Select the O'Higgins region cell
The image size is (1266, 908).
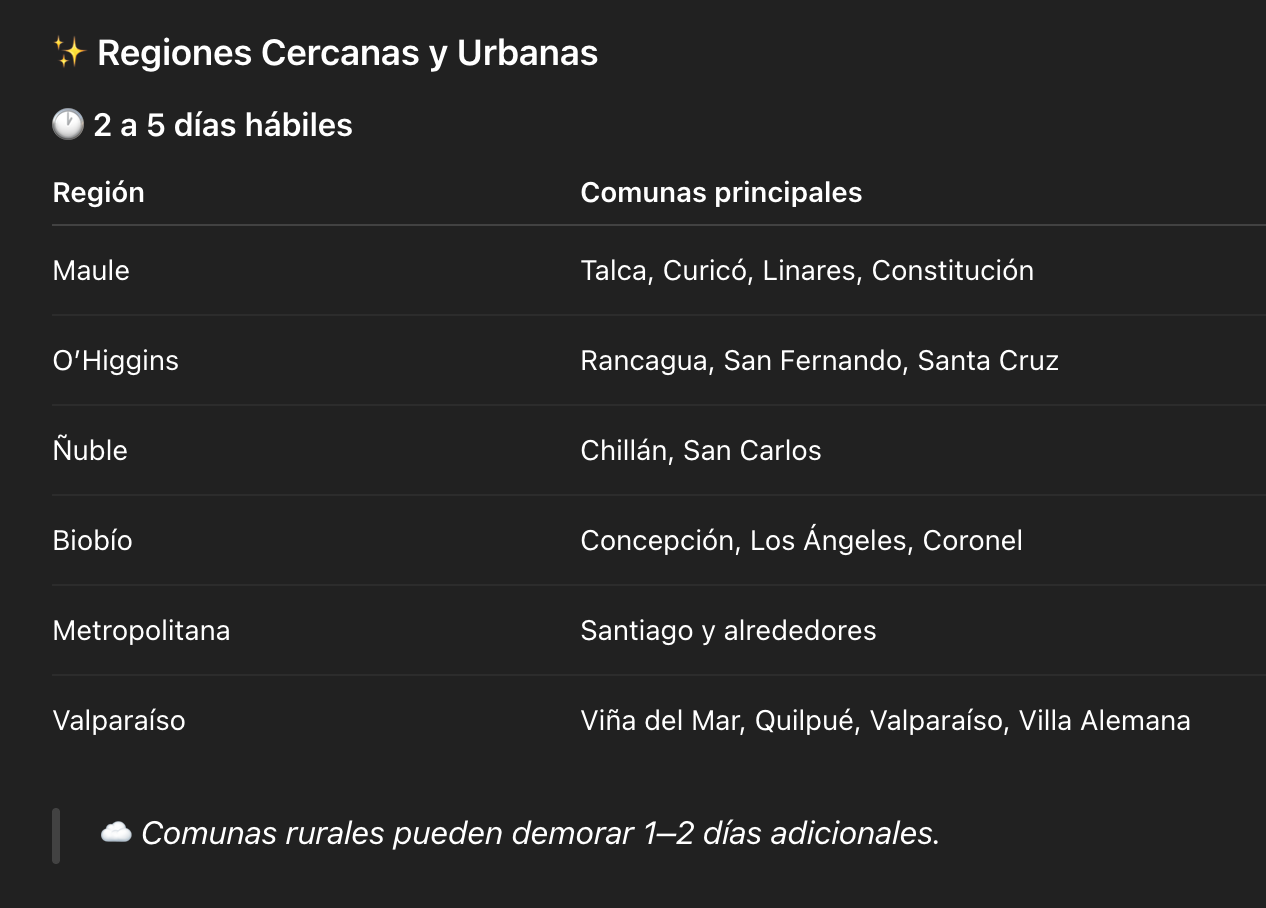[115, 360]
